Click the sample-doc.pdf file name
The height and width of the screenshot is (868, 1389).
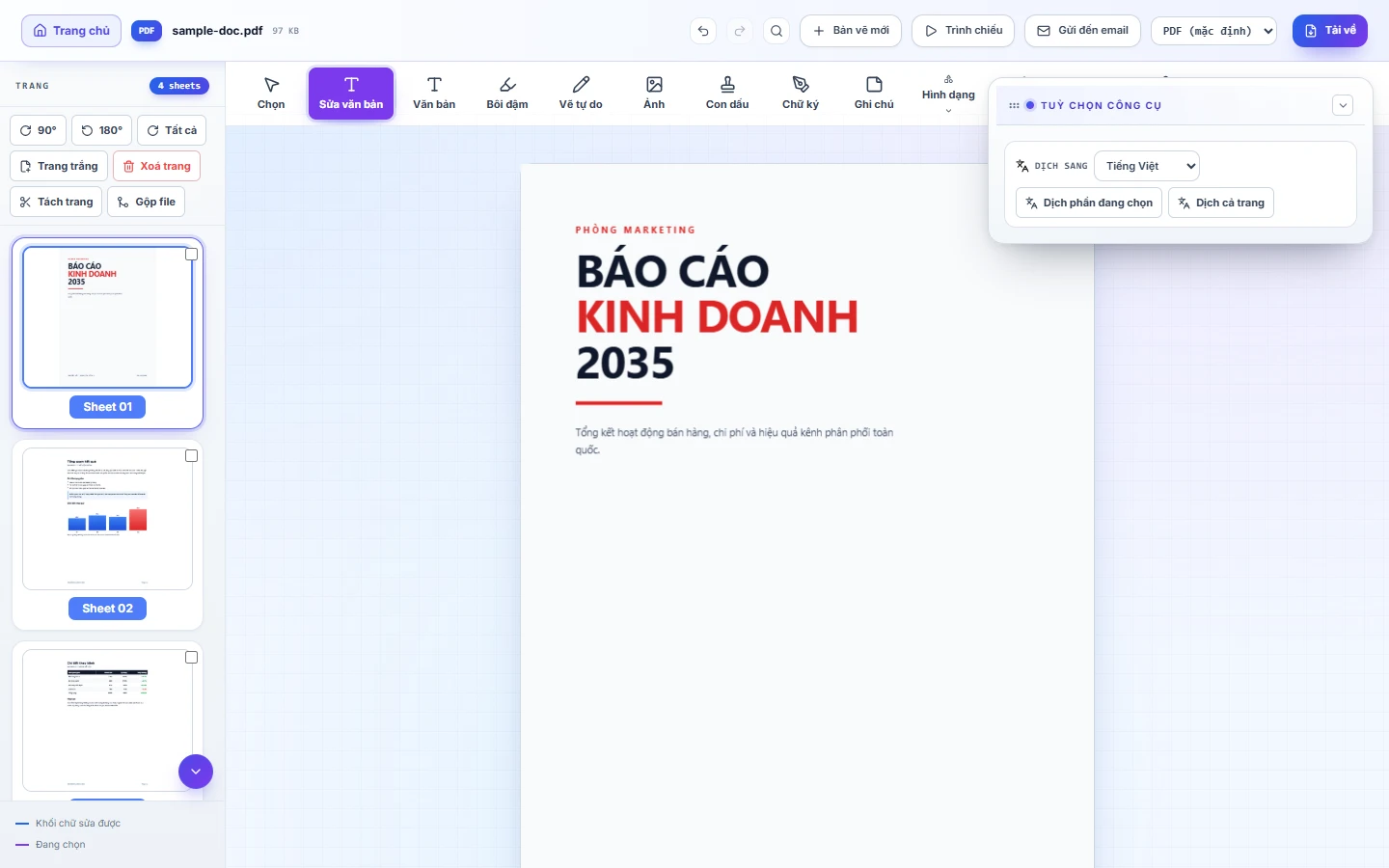coord(217,31)
